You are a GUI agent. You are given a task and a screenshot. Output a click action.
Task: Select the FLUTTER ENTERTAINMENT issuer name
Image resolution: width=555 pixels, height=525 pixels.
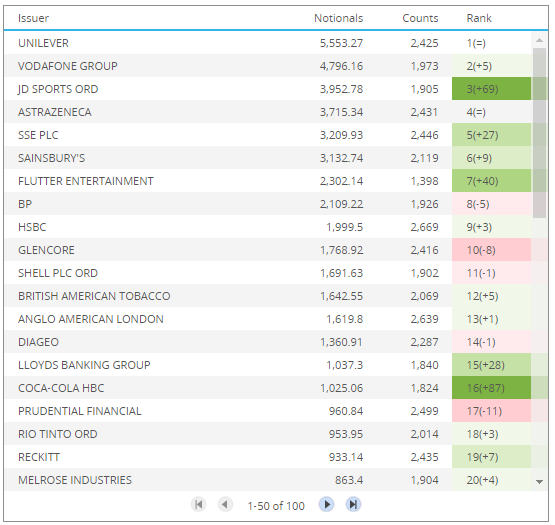pos(86,181)
